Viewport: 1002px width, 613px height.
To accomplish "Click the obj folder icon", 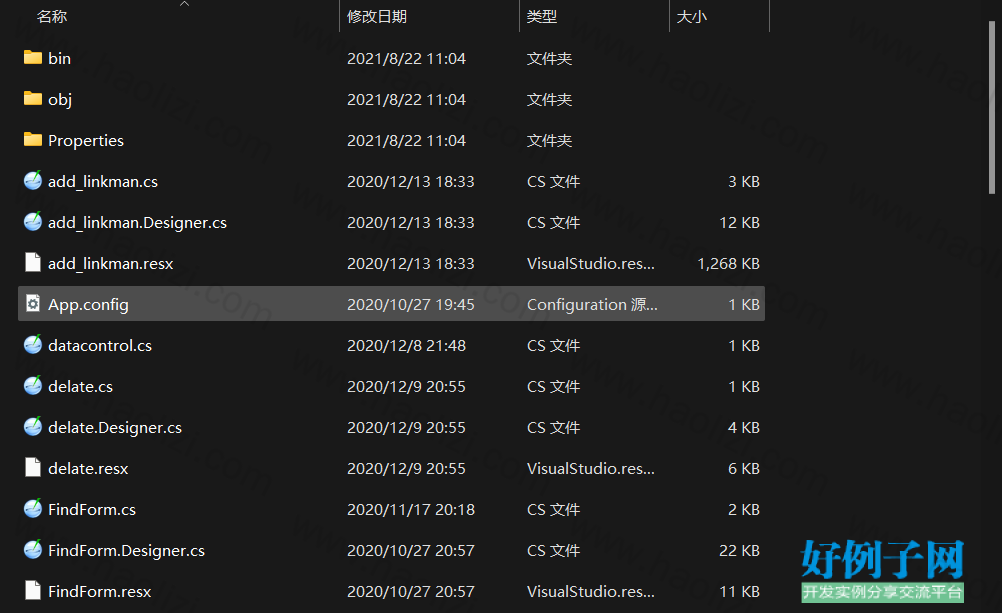I will [33, 99].
